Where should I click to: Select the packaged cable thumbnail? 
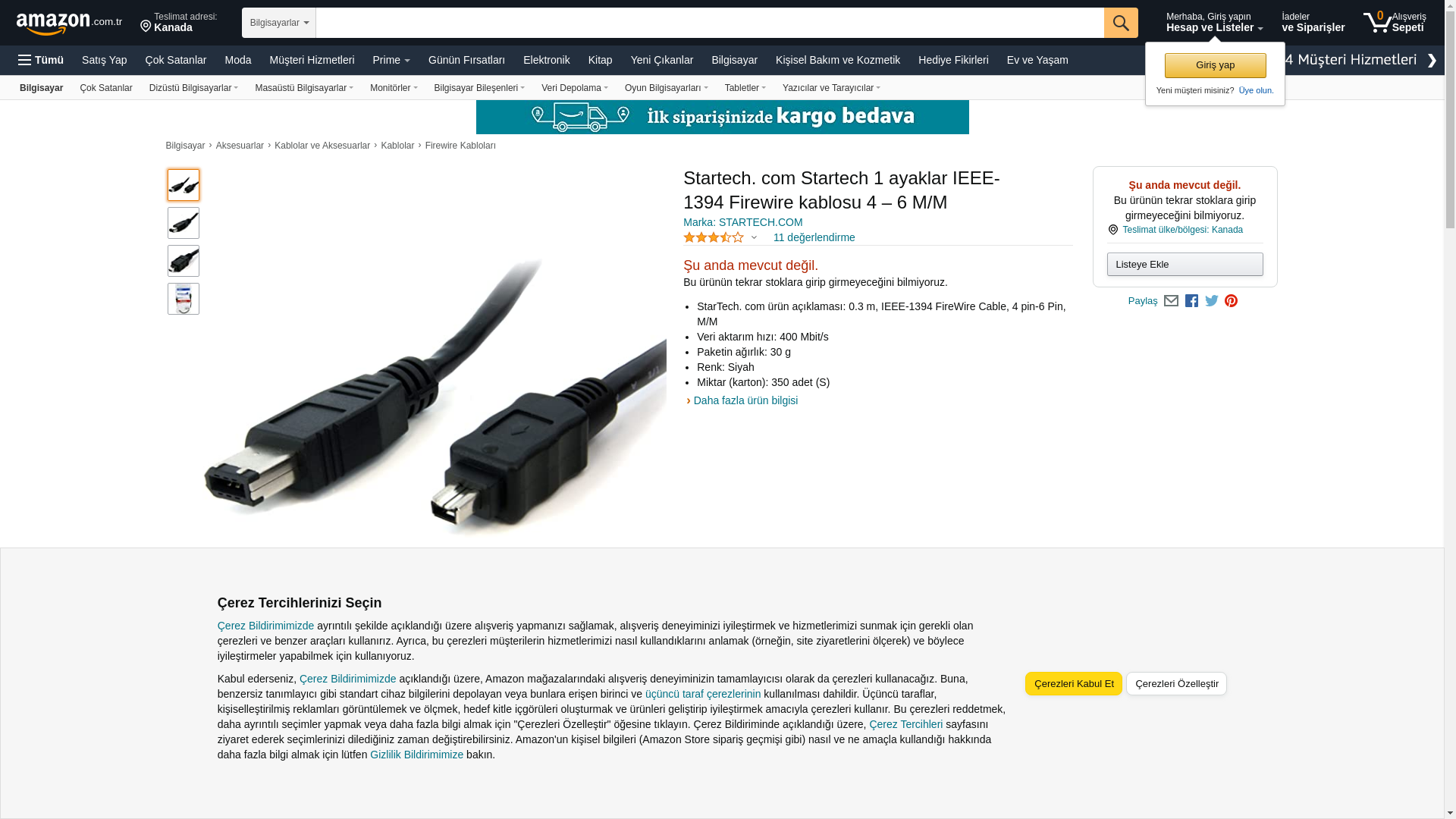(x=184, y=299)
